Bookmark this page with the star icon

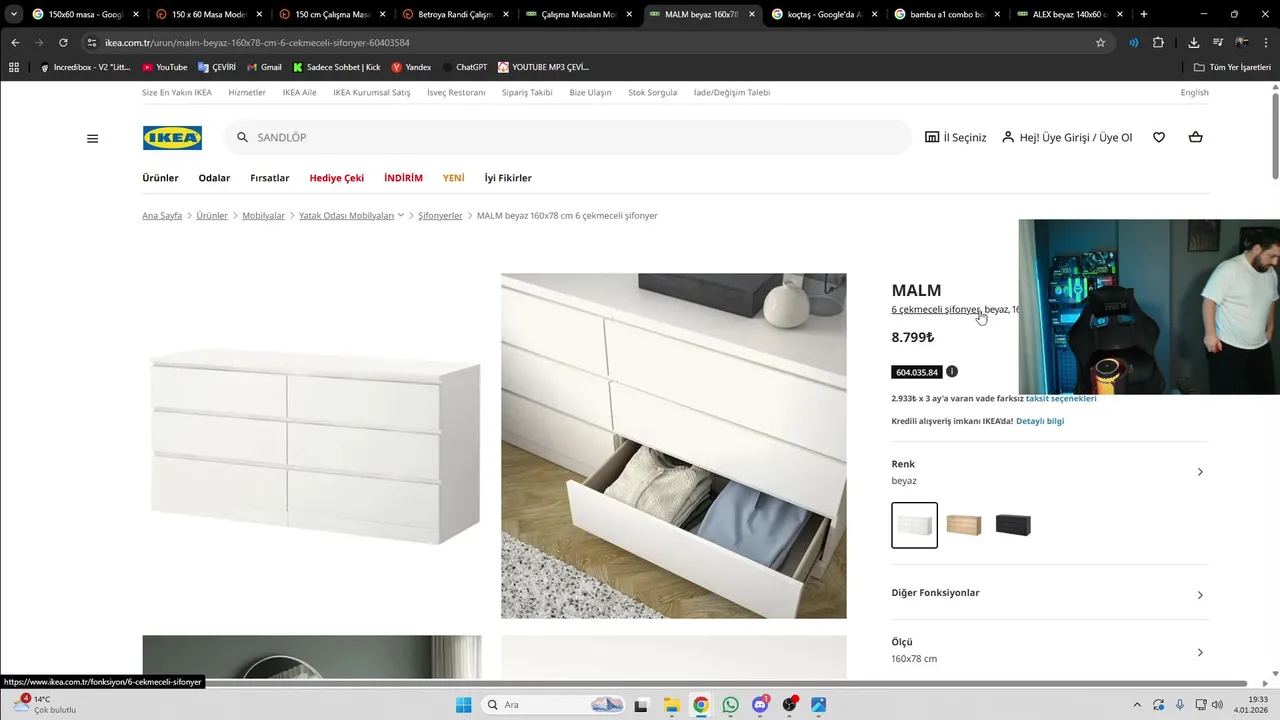coord(1101,43)
